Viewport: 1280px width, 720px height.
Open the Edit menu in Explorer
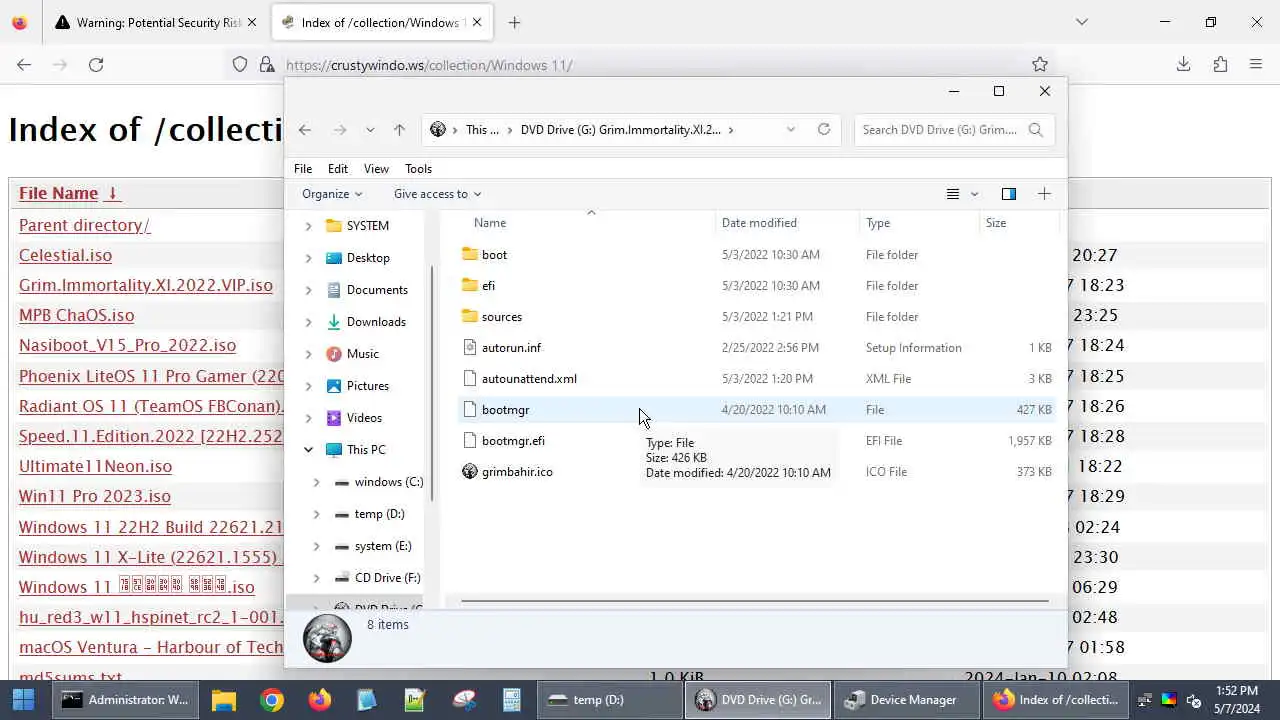pyautogui.click(x=338, y=168)
